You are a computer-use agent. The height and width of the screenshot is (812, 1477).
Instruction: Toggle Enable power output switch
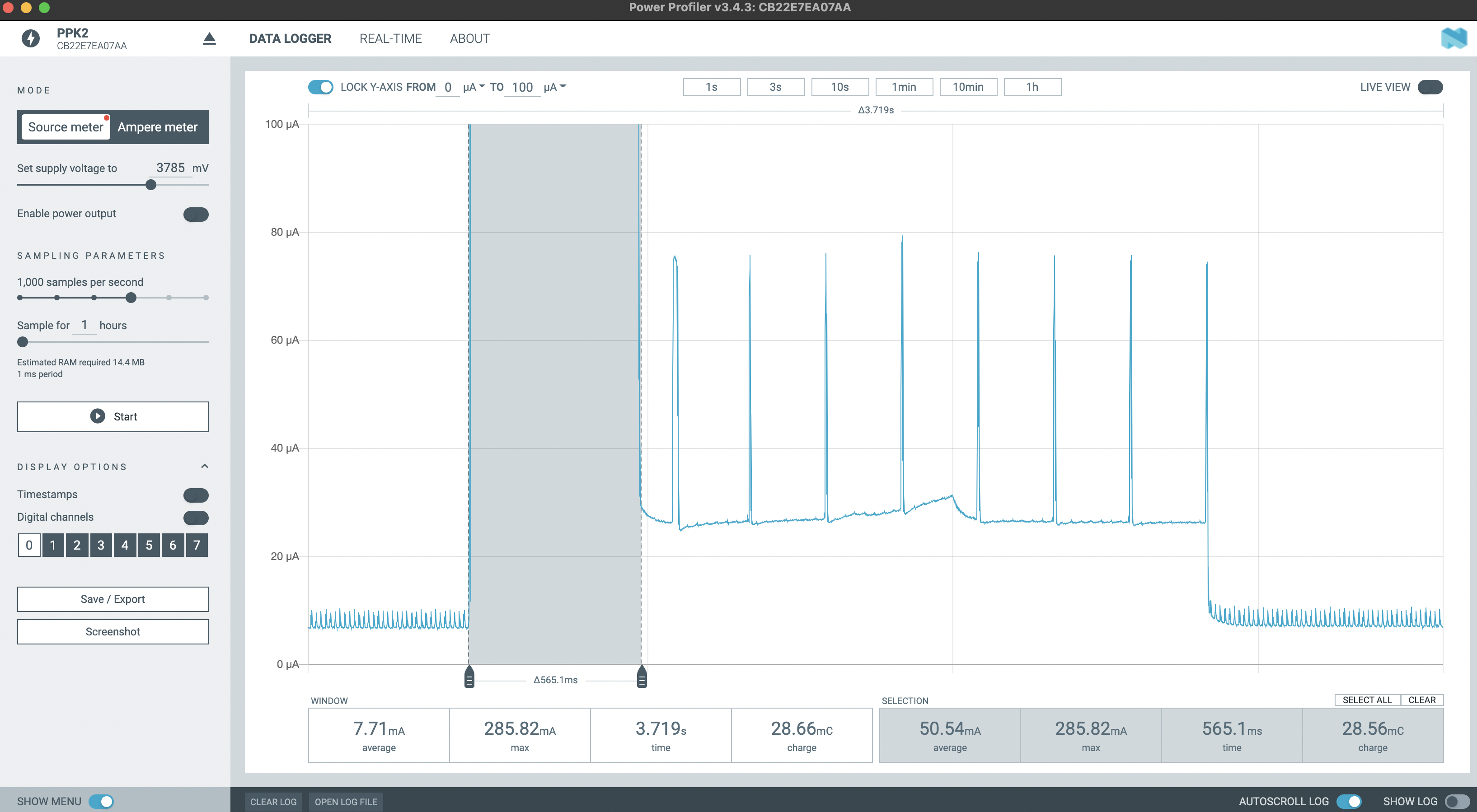[195, 213]
